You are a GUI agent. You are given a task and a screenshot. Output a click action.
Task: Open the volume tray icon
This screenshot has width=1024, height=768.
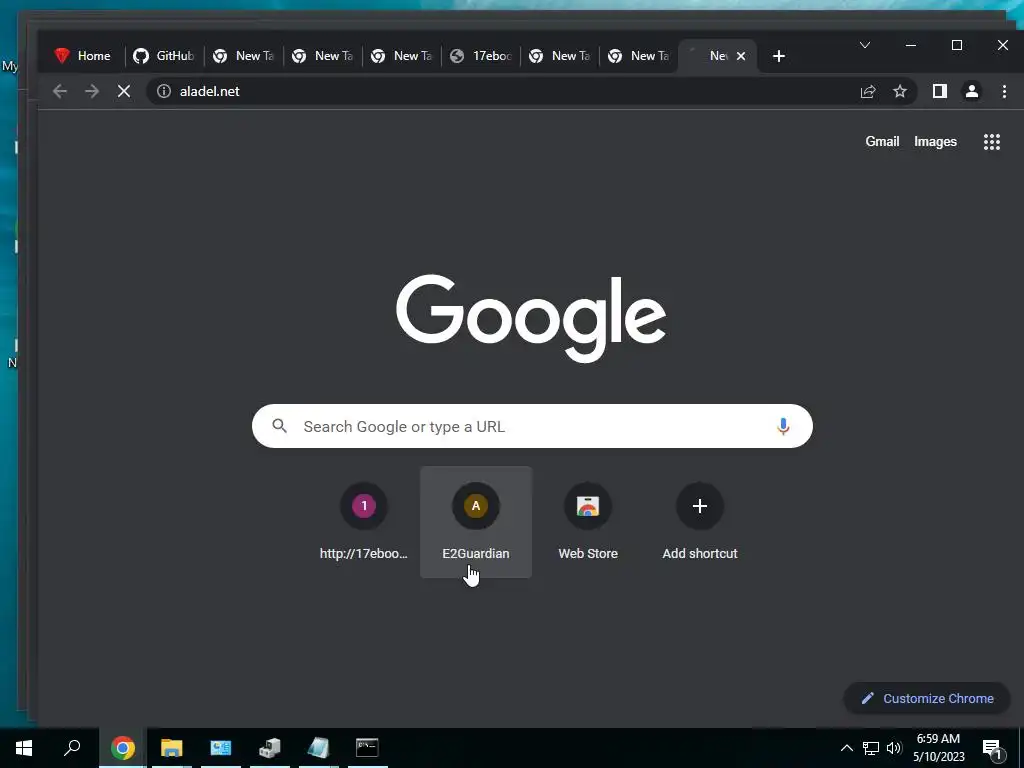tap(894, 748)
